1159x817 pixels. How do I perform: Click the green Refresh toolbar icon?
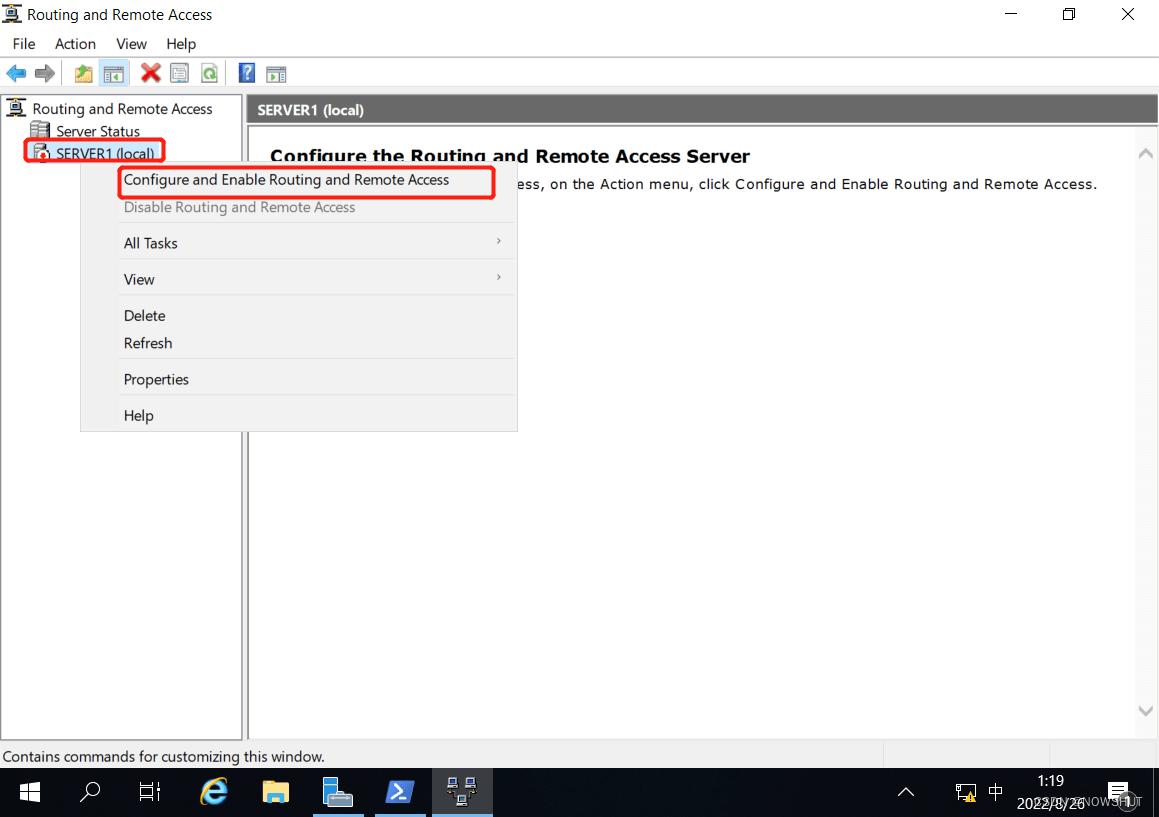pos(210,73)
